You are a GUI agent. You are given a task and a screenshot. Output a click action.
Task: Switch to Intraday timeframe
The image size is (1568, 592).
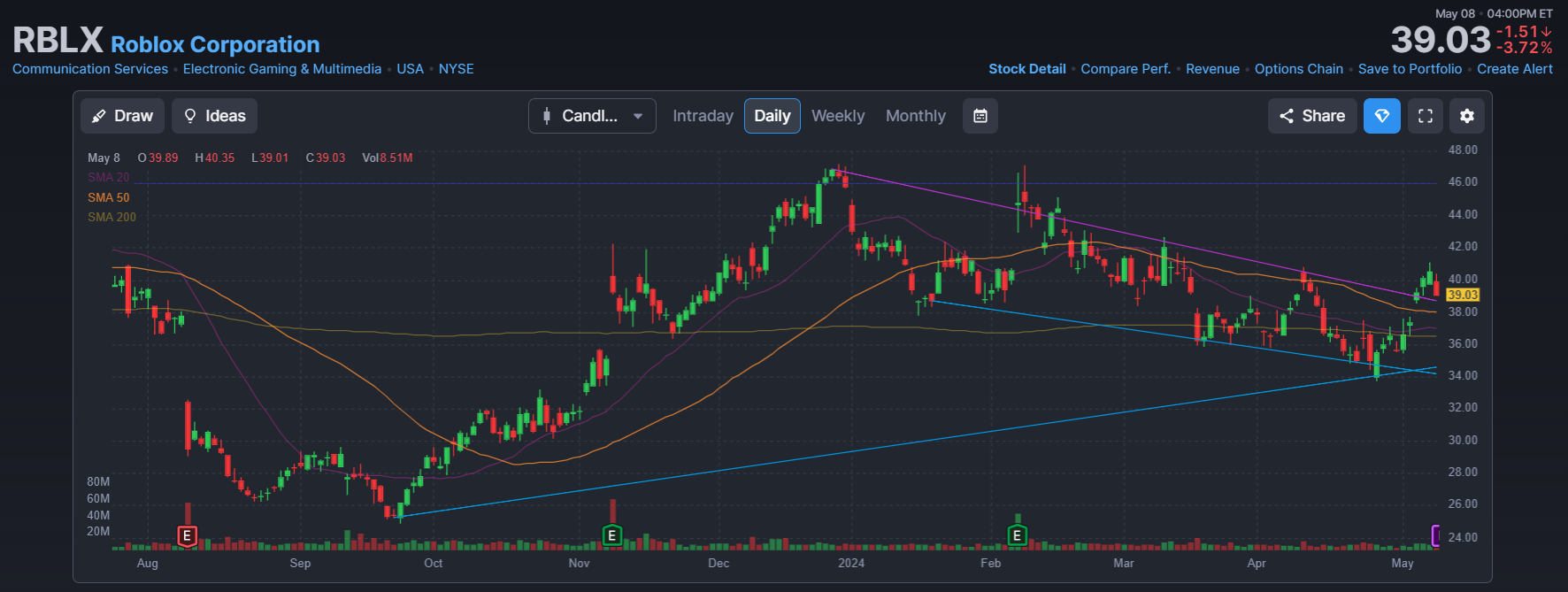point(703,116)
